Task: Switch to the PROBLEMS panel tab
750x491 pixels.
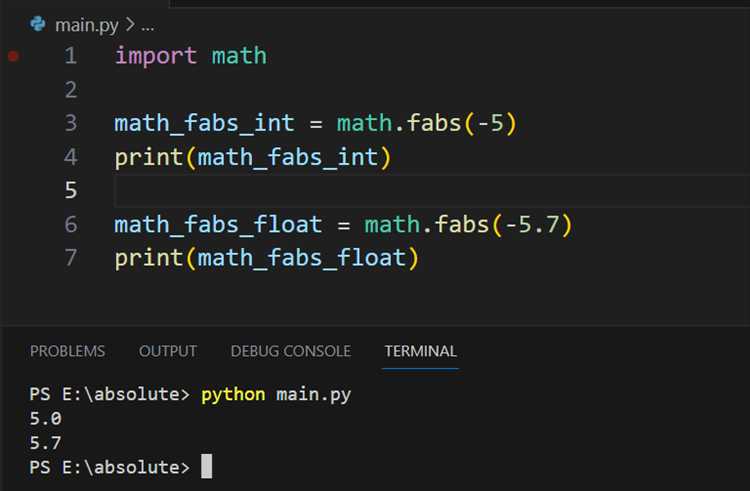Action: (x=67, y=351)
